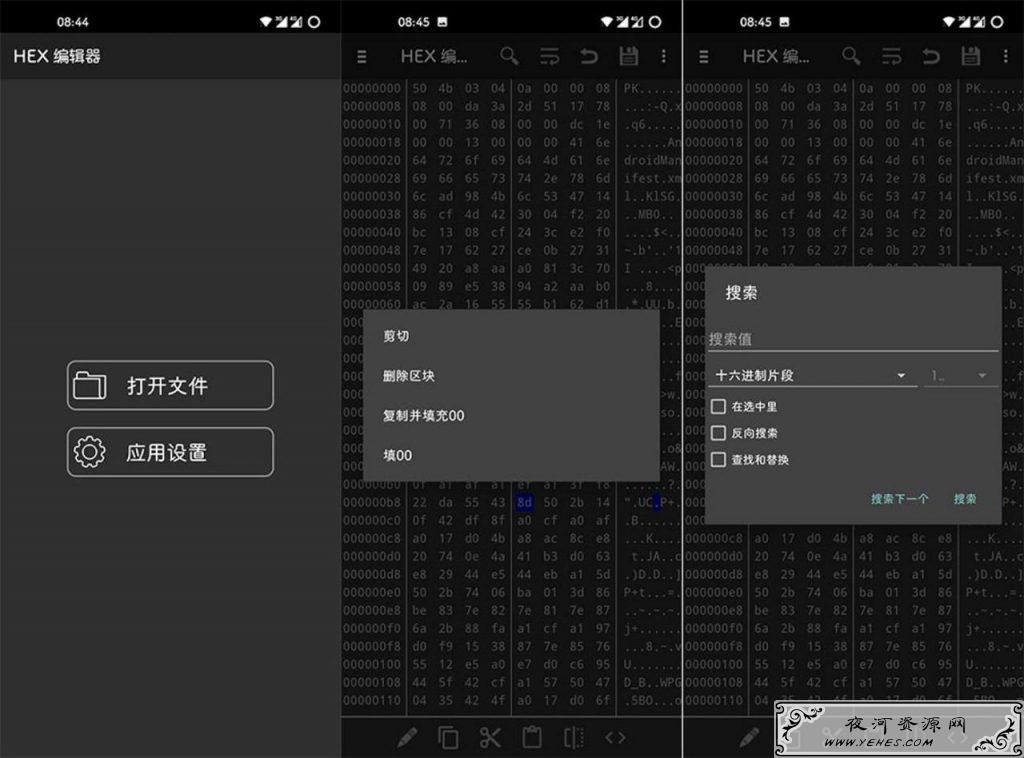Screen dimensions: 1024x758
Task: Tap the copy icon in middle bottom bar
Action: click(x=448, y=738)
